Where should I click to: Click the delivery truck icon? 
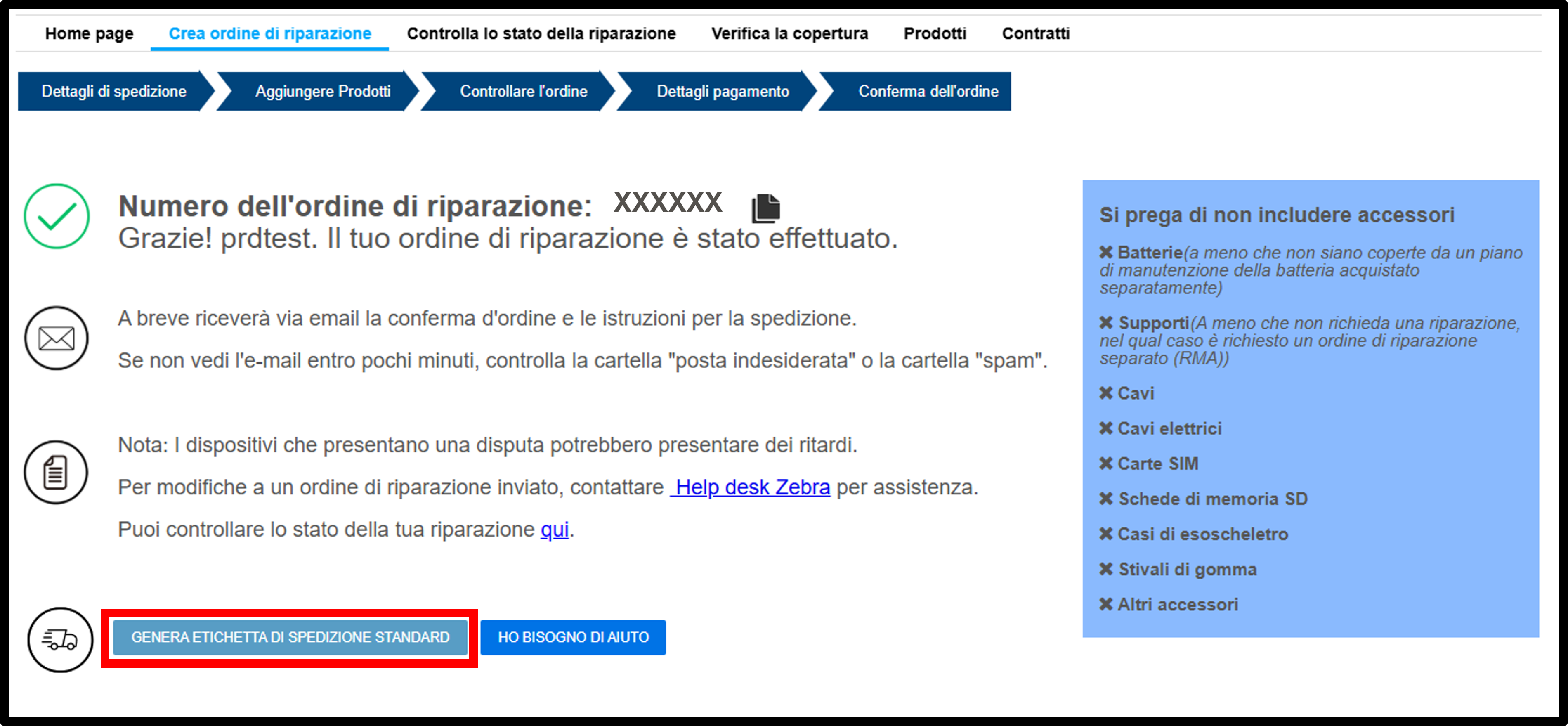coord(60,639)
